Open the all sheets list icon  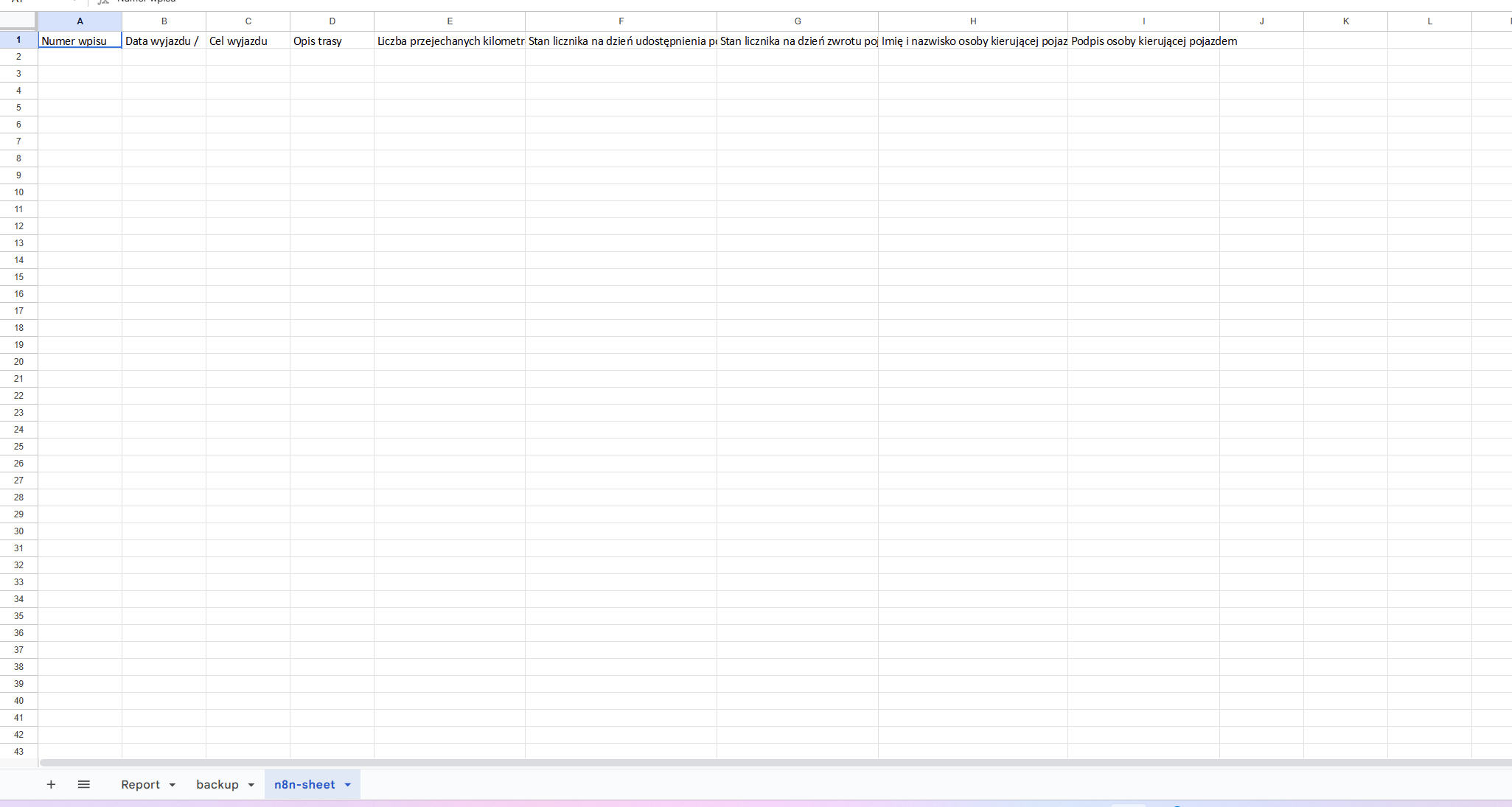[84, 784]
